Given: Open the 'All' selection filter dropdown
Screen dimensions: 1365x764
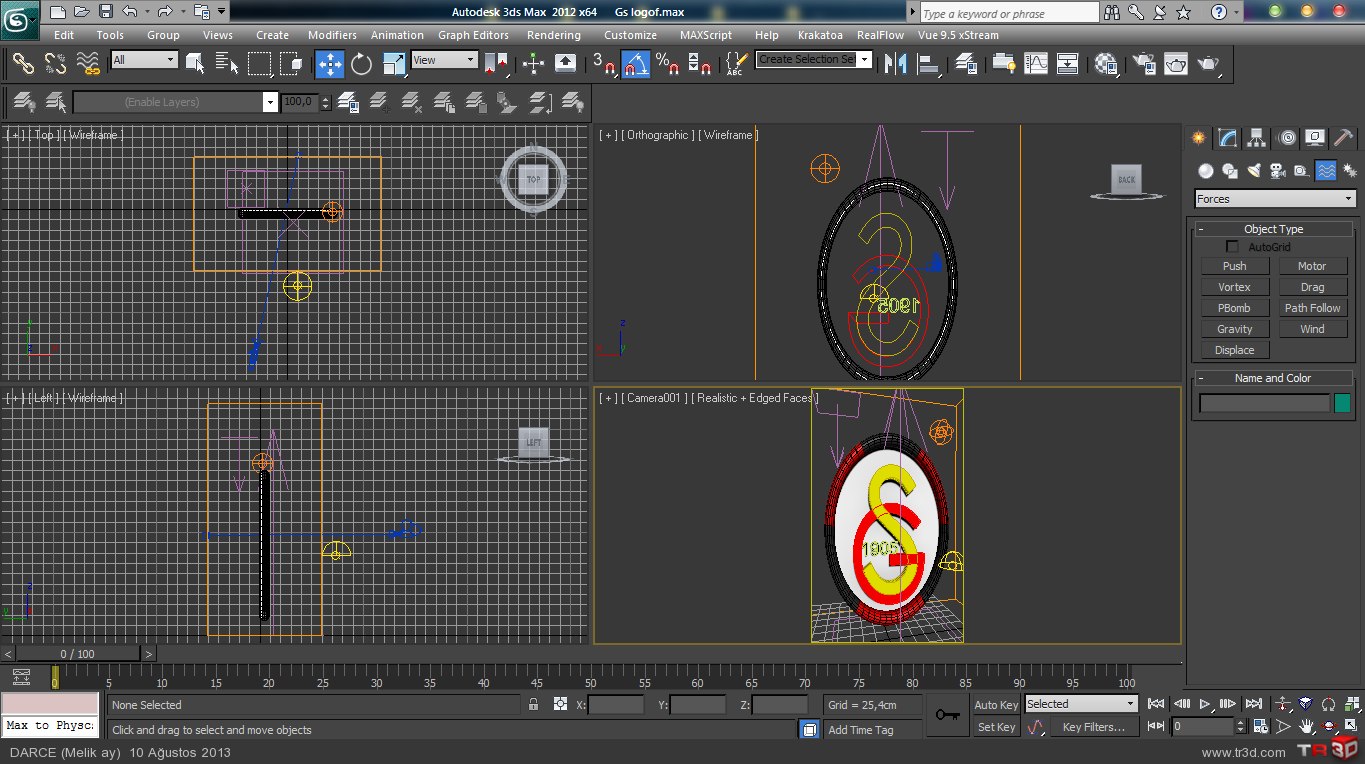Looking at the screenshot, I should [x=144, y=60].
